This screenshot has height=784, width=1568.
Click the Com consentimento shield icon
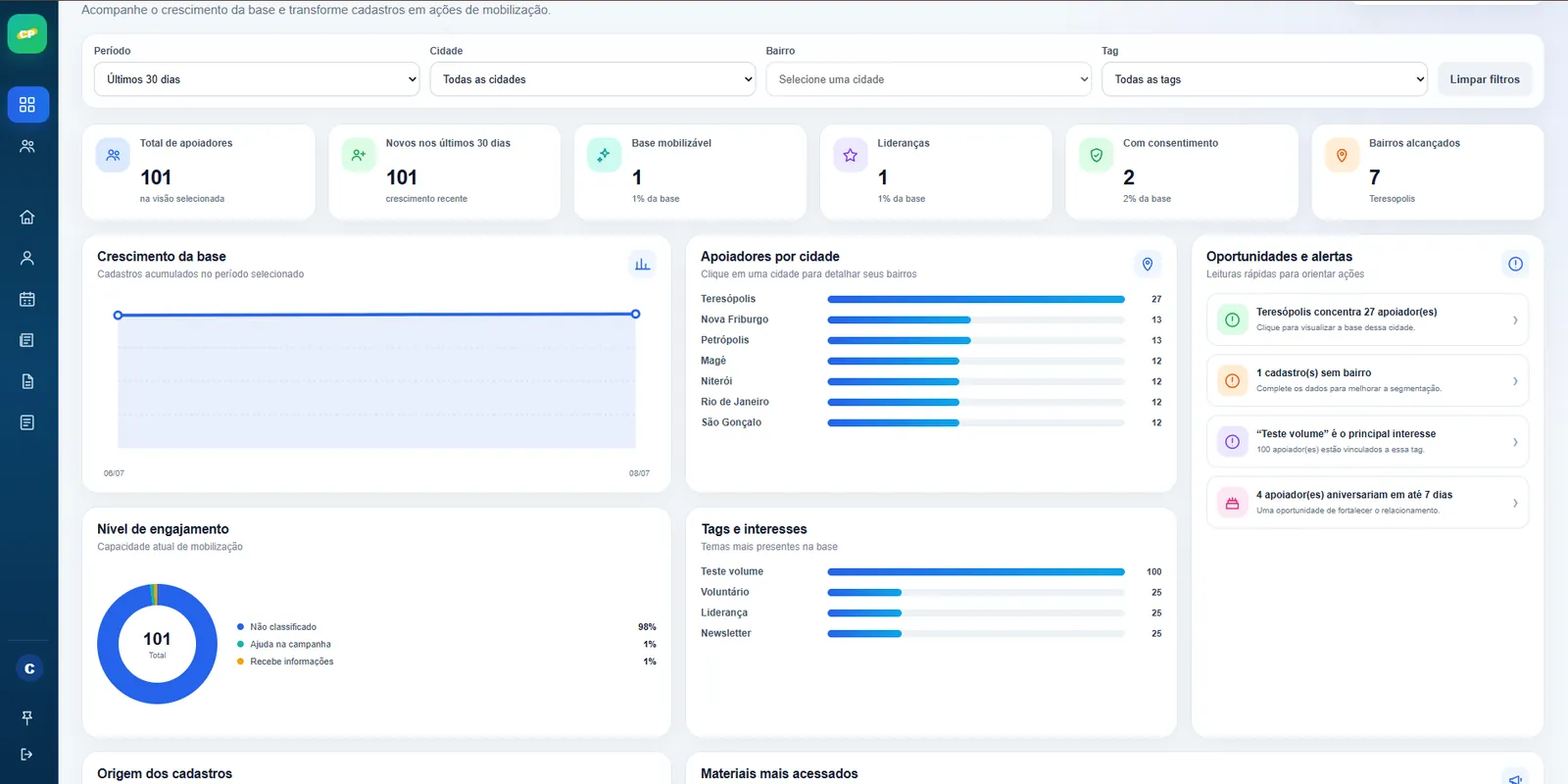pyautogui.click(x=1096, y=155)
